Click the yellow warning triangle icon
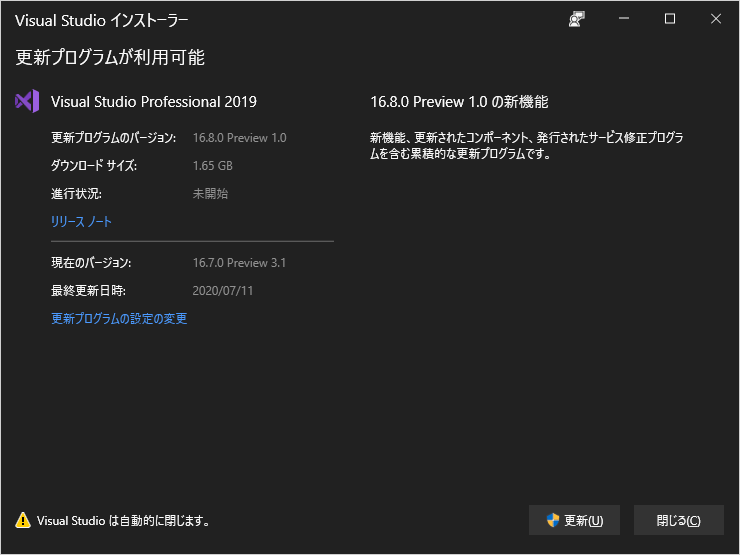 (23, 520)
